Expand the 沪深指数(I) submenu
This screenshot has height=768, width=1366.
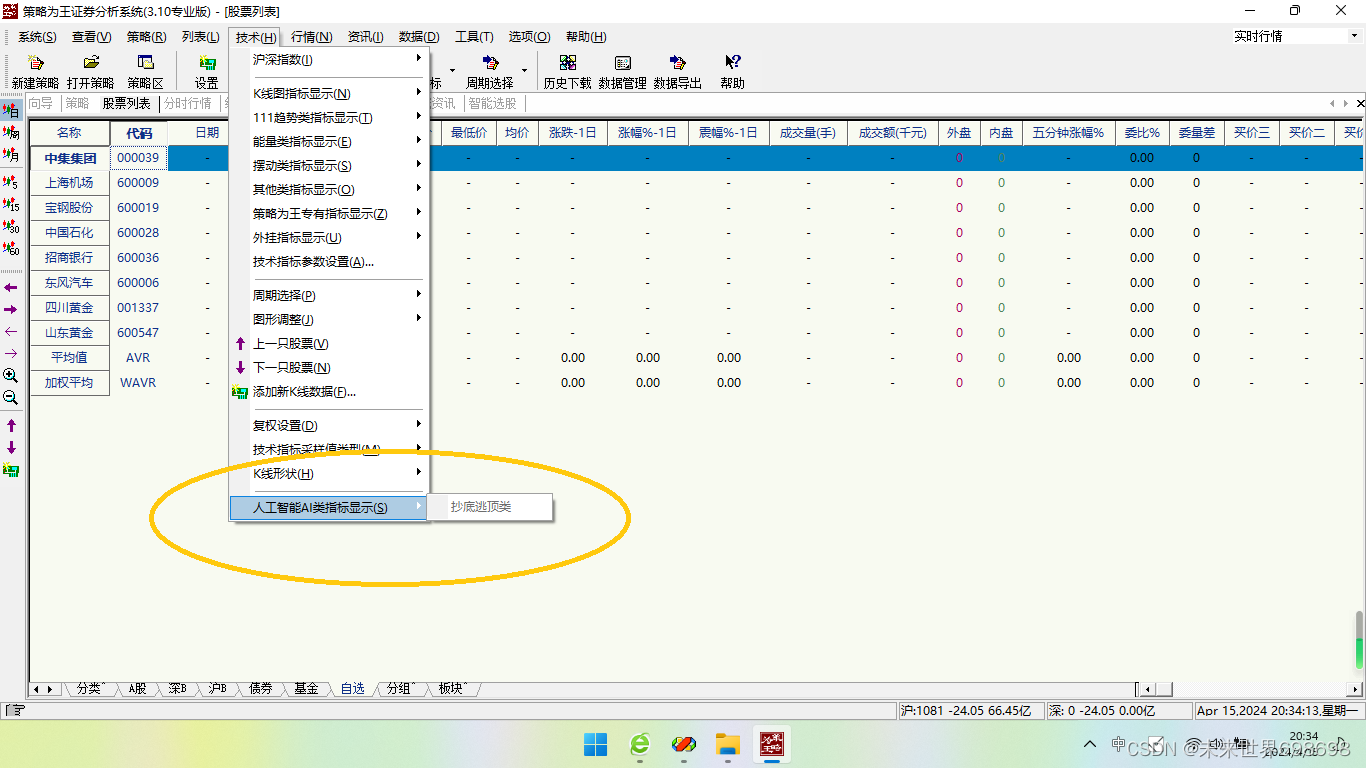[x=330, y=60]
